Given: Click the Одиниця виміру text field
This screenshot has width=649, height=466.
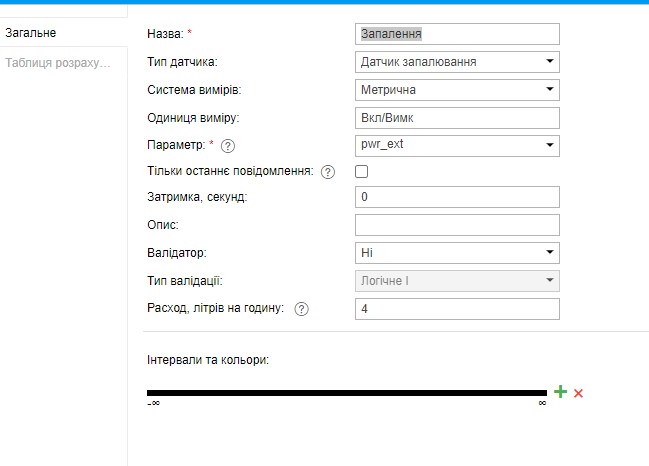Looking at the screenshot, I should (x=457, y=117).
